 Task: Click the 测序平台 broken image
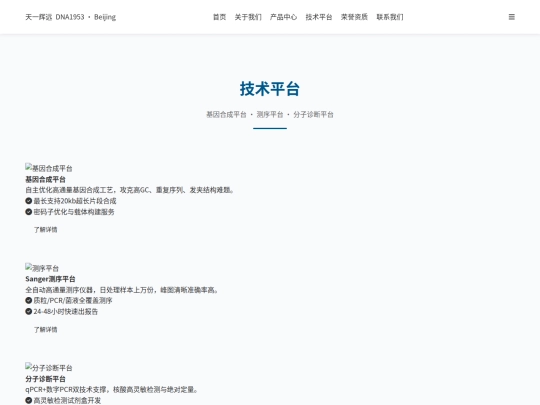click(42, 268)
